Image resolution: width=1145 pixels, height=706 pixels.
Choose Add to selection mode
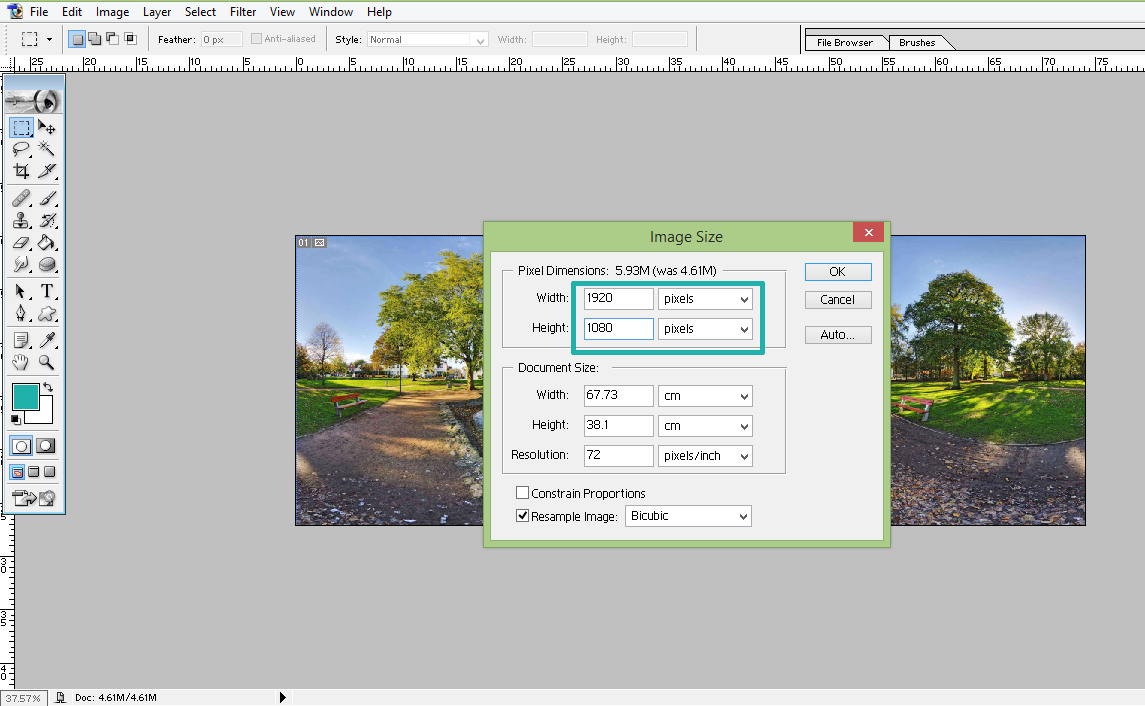coord(94,39)
